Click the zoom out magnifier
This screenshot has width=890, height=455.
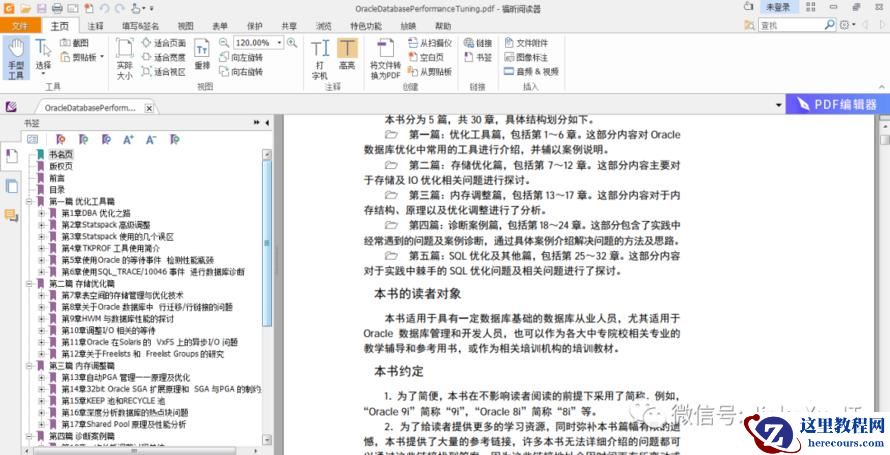(224, 43)
